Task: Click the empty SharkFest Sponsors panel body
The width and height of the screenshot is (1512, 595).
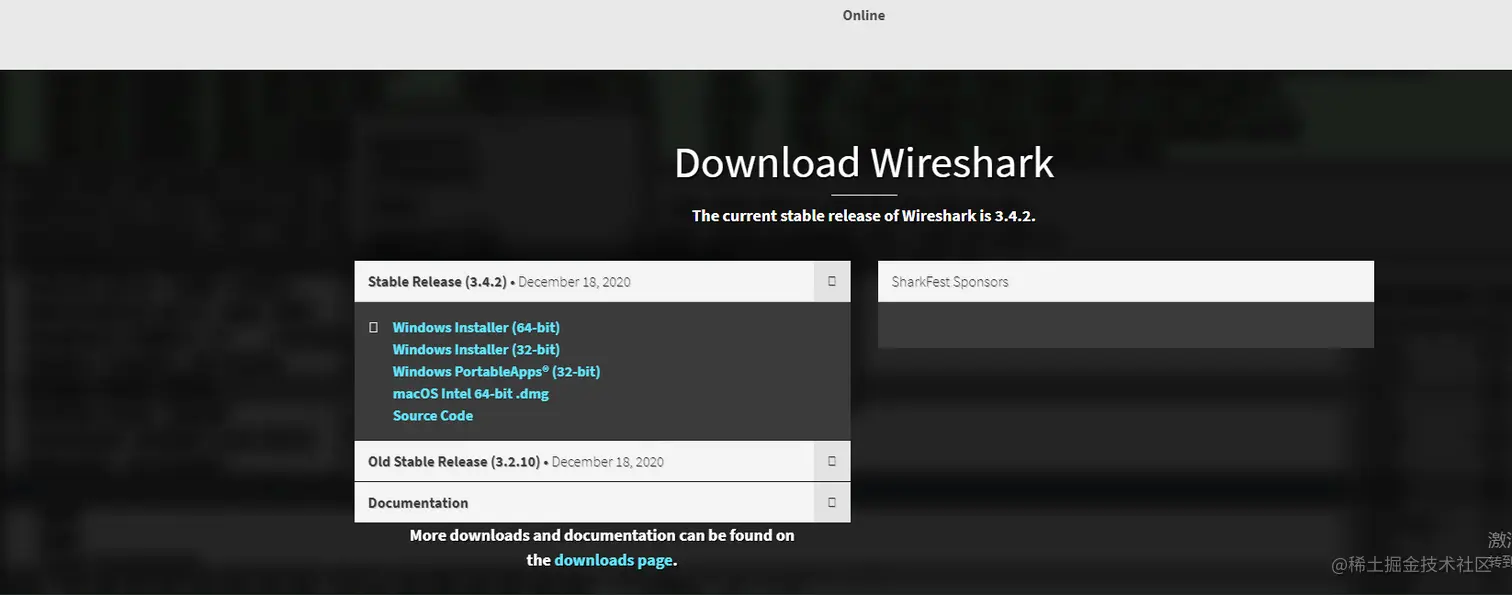Action: point(1126,325)
